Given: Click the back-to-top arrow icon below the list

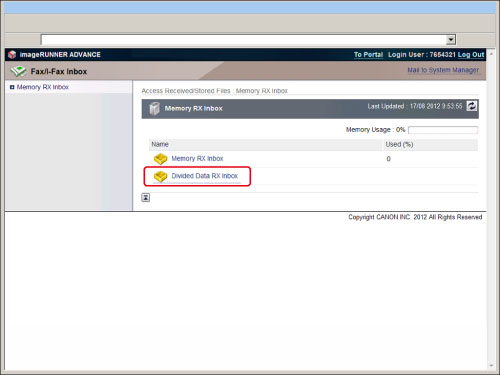Looking at the screenshot, I should tap(146, 197).
